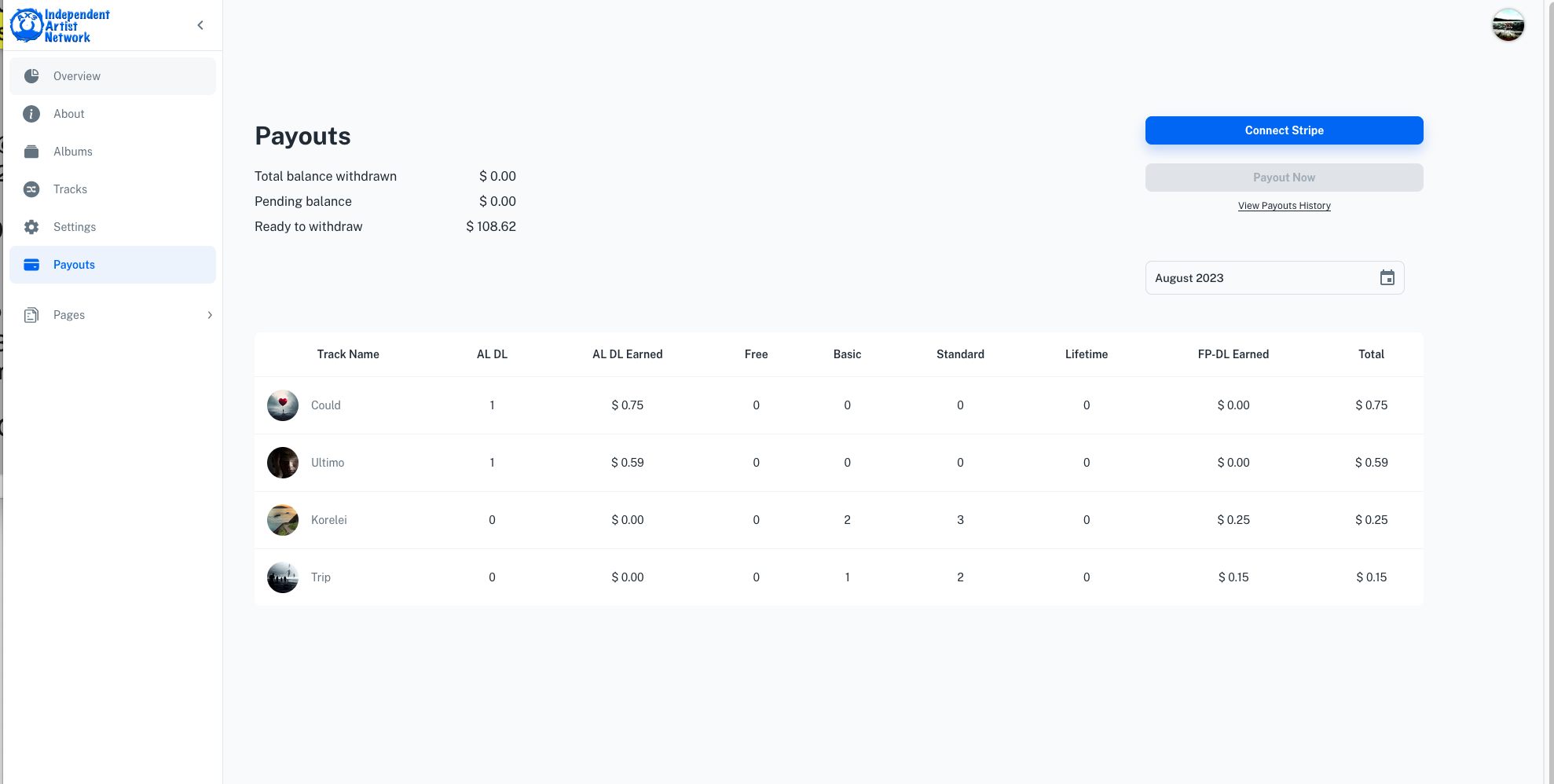Image resolution: width=1554 pixels, height=784 pixels.
Task: Select the Payouts menu item
Action: (112, 265)
